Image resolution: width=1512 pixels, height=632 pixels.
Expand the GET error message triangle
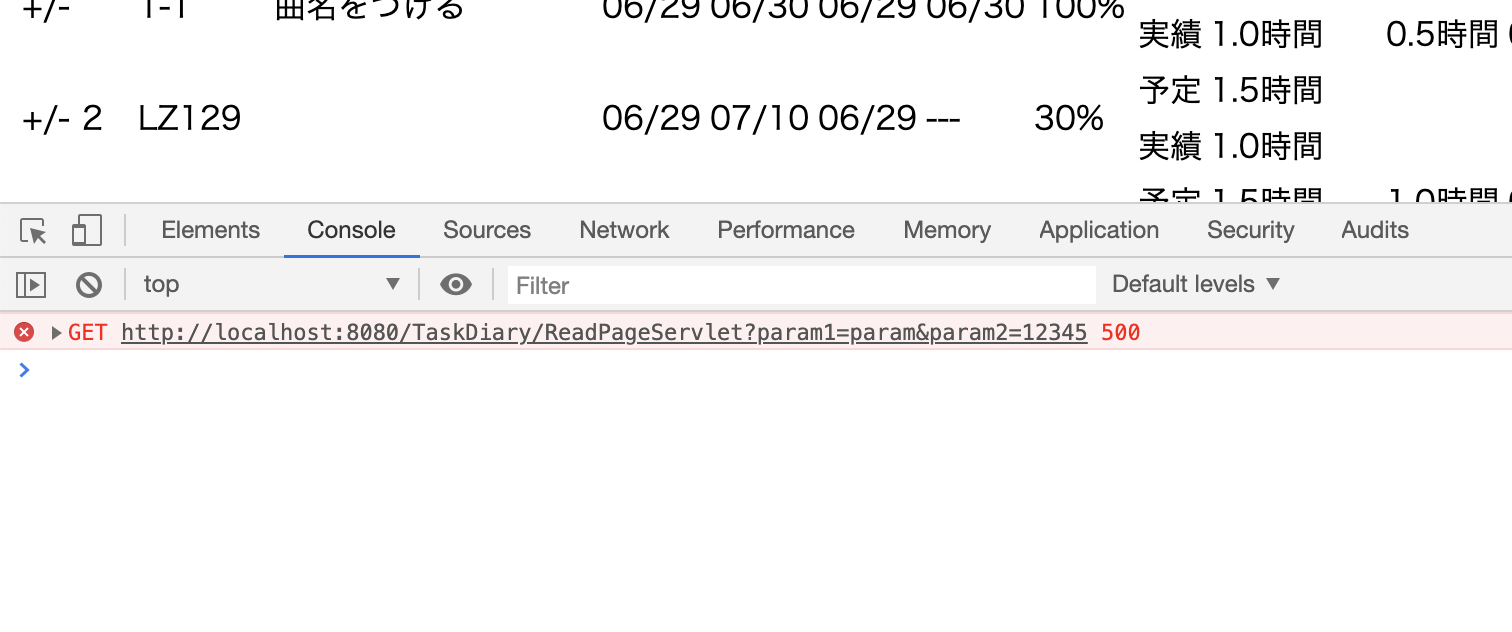coord(56,332)
